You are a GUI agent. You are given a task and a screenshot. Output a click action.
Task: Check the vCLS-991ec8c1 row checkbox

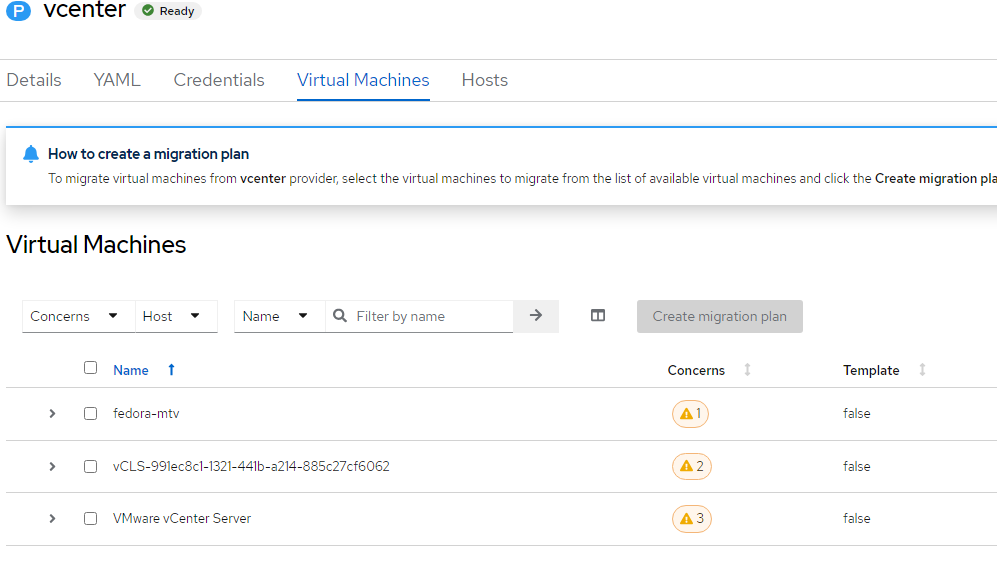[x=90, y=467]
